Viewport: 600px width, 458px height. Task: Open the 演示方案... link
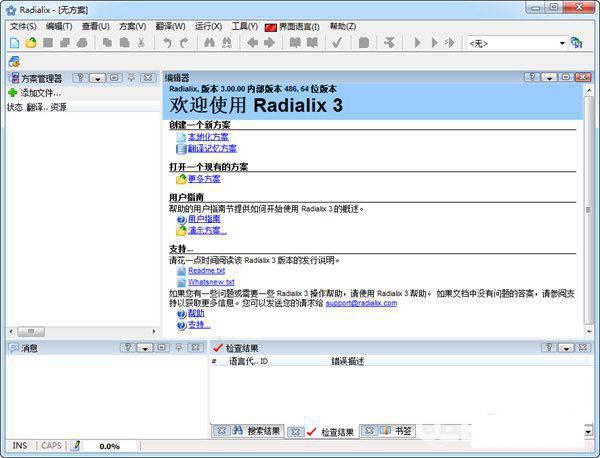click(207, 230)
